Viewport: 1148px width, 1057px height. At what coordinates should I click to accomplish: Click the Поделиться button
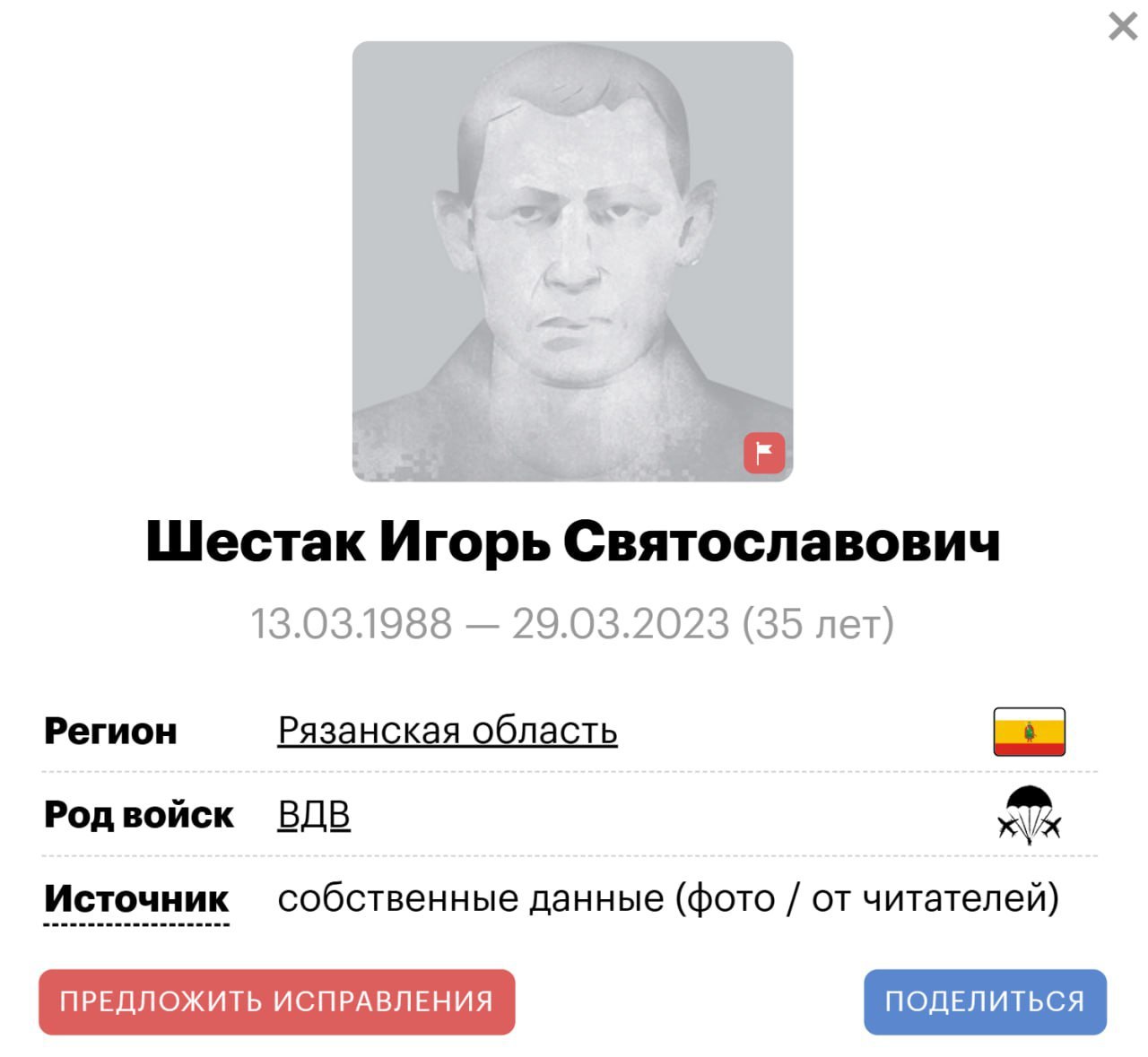[x=985, y=1001]
